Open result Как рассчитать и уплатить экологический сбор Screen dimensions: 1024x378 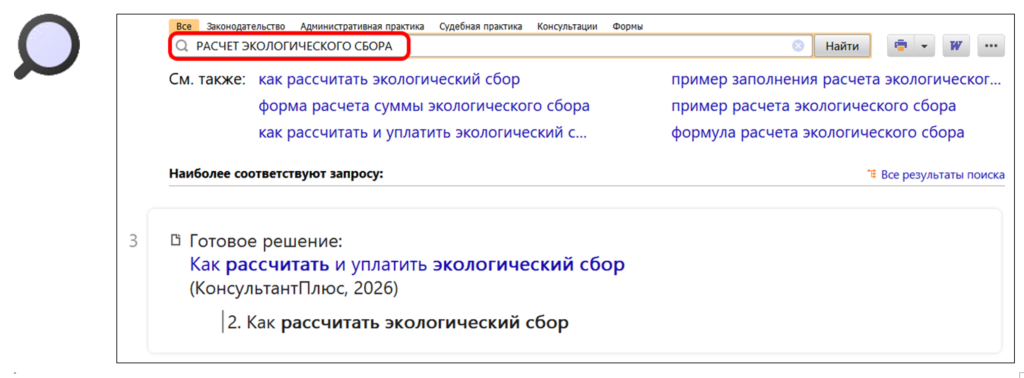coord(407,265)
